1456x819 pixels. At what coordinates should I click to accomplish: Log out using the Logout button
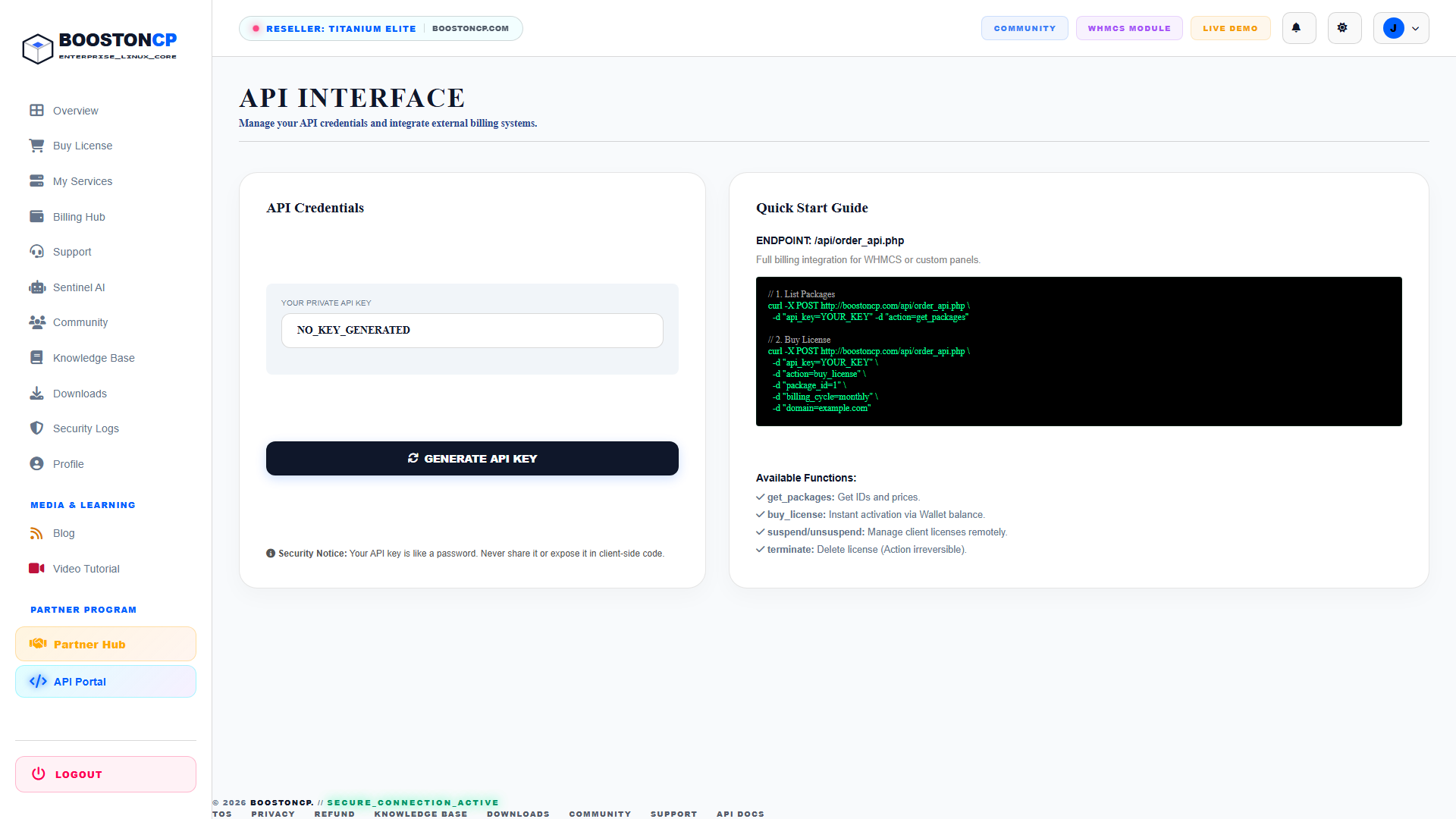[105, 774]
